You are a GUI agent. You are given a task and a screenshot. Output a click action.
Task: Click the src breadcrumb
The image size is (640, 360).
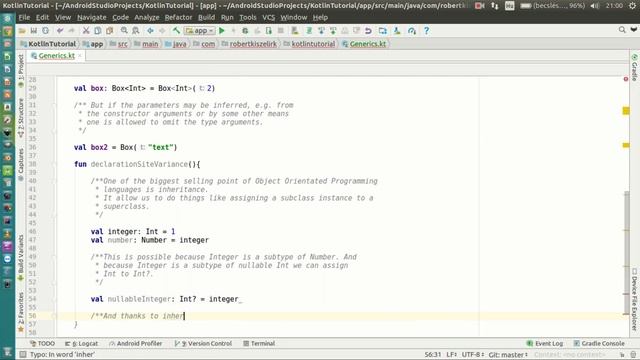coord(119,44)
